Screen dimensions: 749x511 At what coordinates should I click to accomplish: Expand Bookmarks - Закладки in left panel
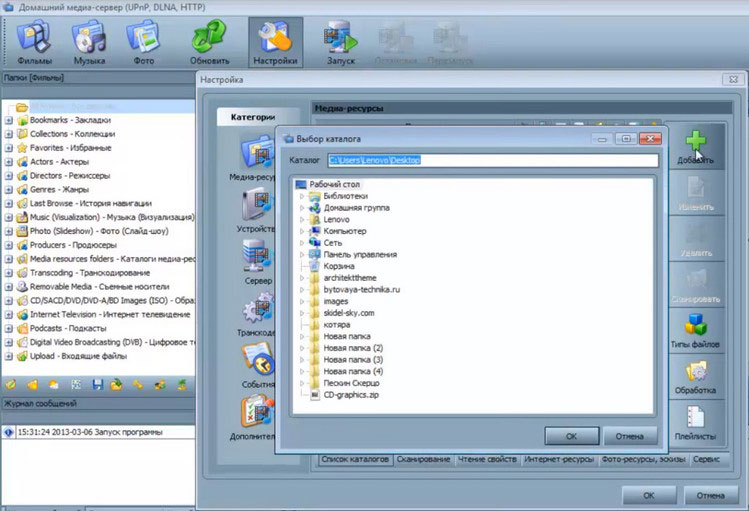point(8,120)
